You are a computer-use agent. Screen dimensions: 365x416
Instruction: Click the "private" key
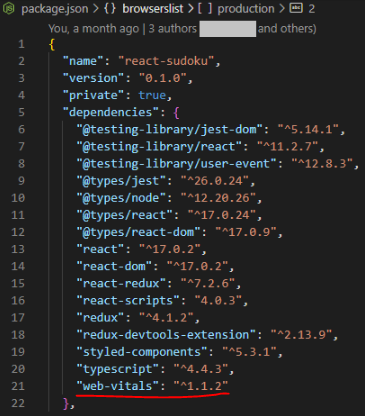[94, 95]
